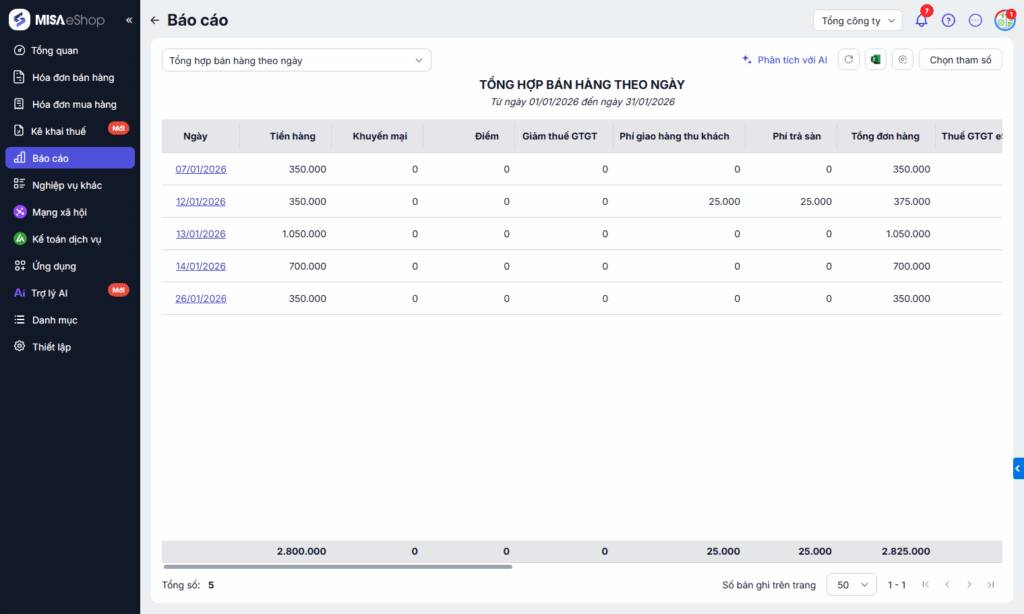Image resolution: width=1024 pixels, height=614 pixels.
Task: Export the report to Excel
Action: [x=875, y=60]
